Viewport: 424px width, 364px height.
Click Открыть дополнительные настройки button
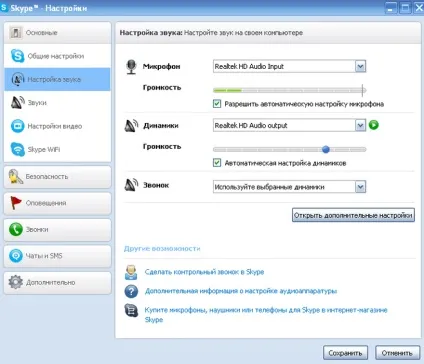click(x=353, y=215)
